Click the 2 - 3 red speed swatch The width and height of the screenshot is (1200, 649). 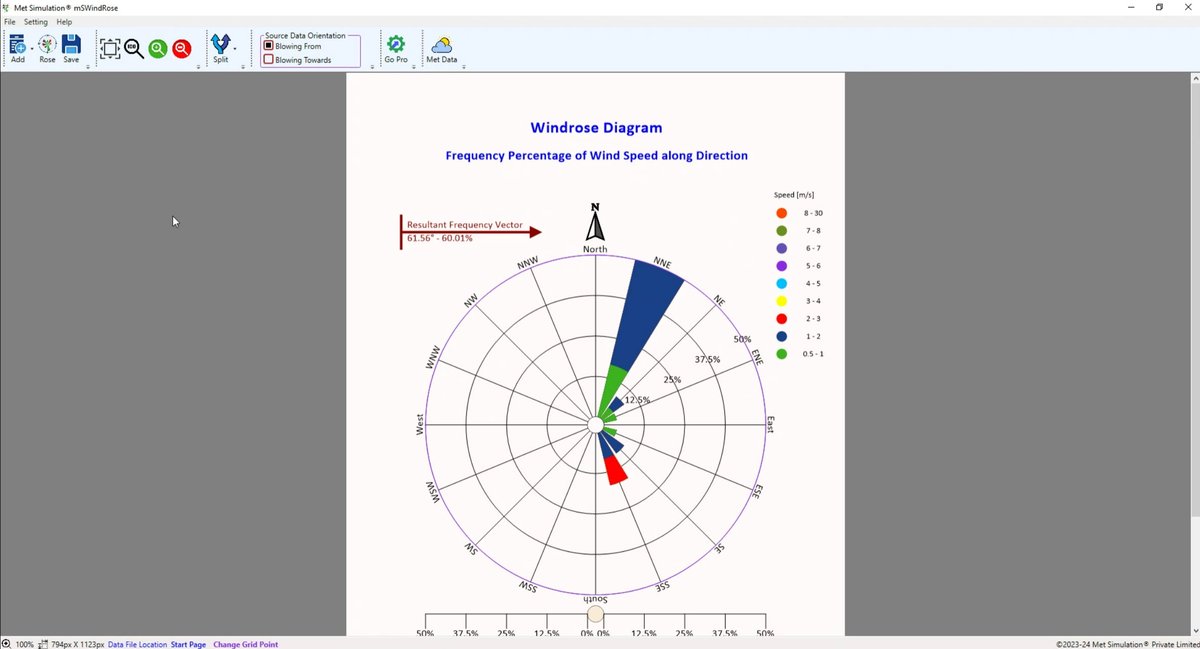click(781, 318)
